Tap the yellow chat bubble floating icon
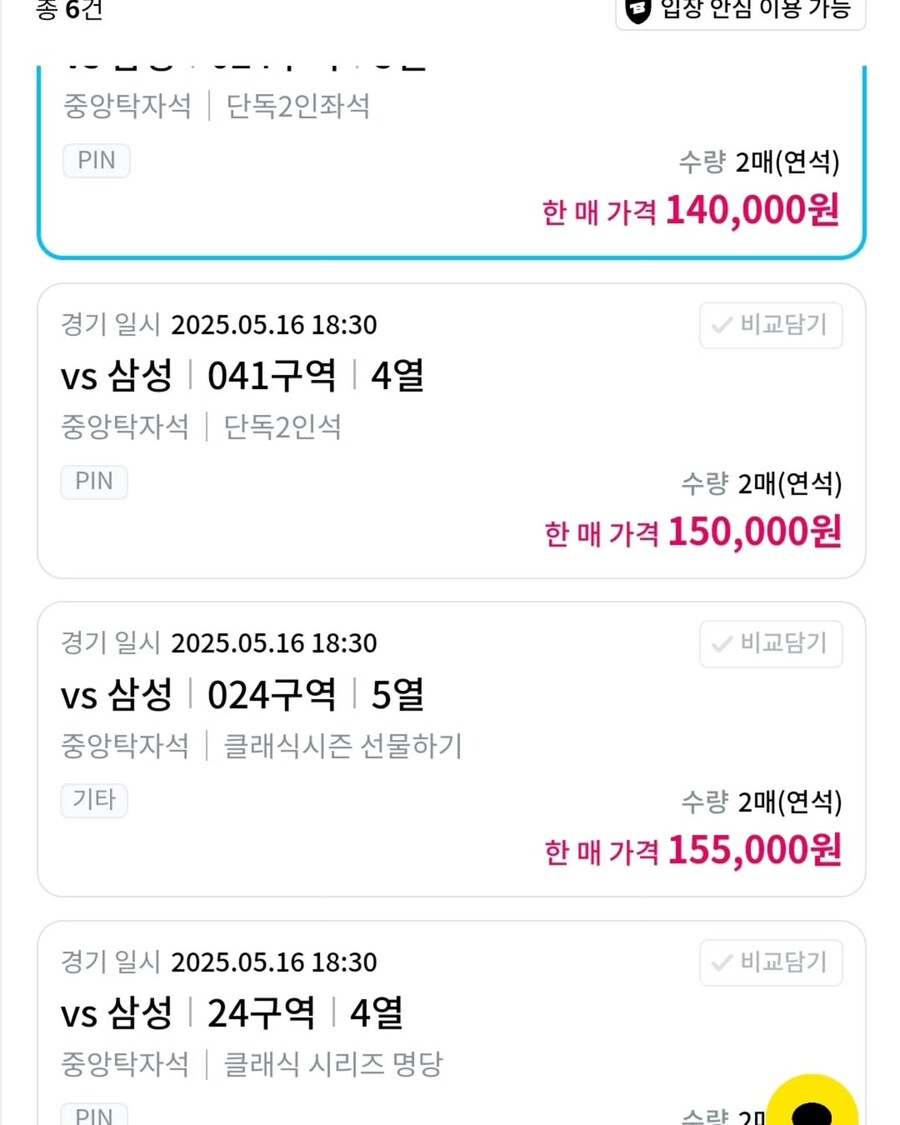The width and height of the screenshot is (900, 1125). 812,1101
